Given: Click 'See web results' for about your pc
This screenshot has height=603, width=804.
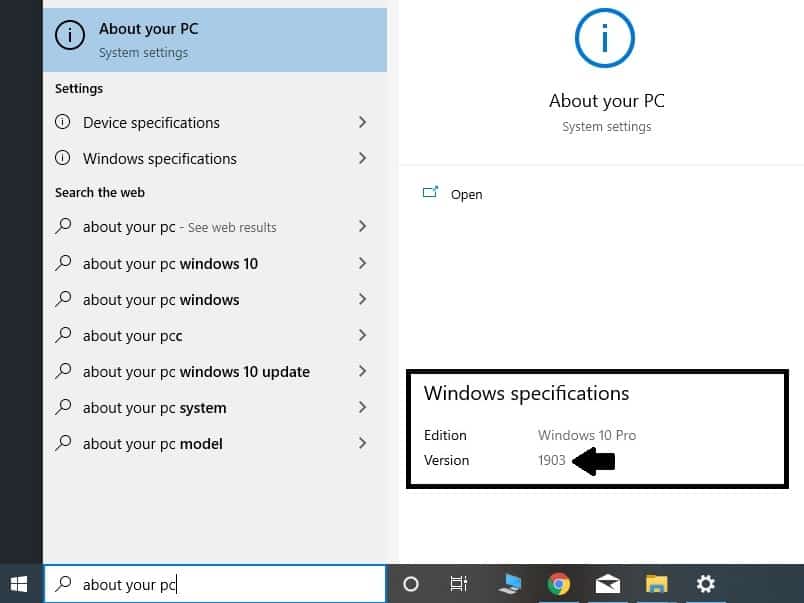Looking at the screenshot, I should [232, 227].
